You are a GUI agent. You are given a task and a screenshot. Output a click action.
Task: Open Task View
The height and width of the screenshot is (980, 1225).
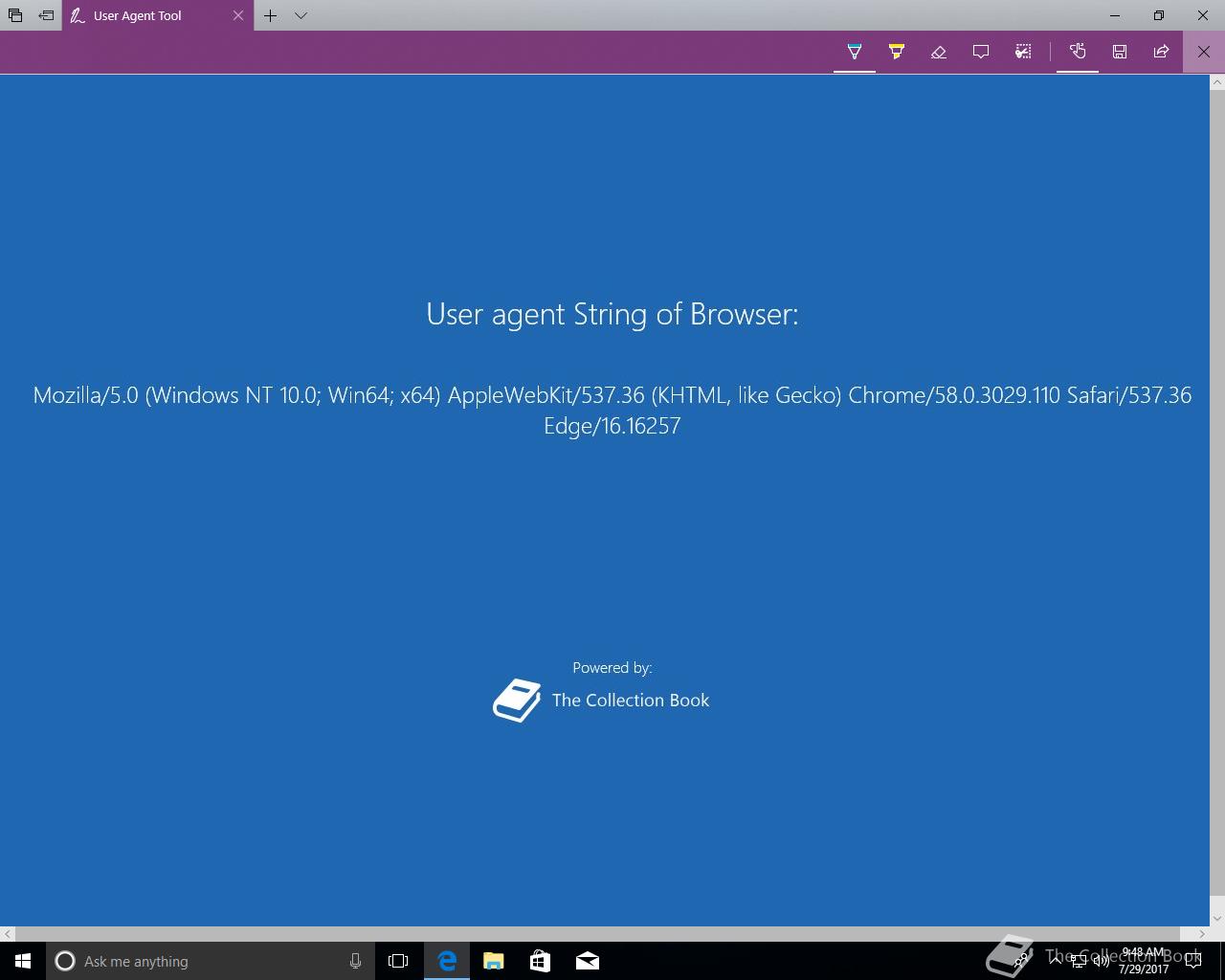coord(398,961)
